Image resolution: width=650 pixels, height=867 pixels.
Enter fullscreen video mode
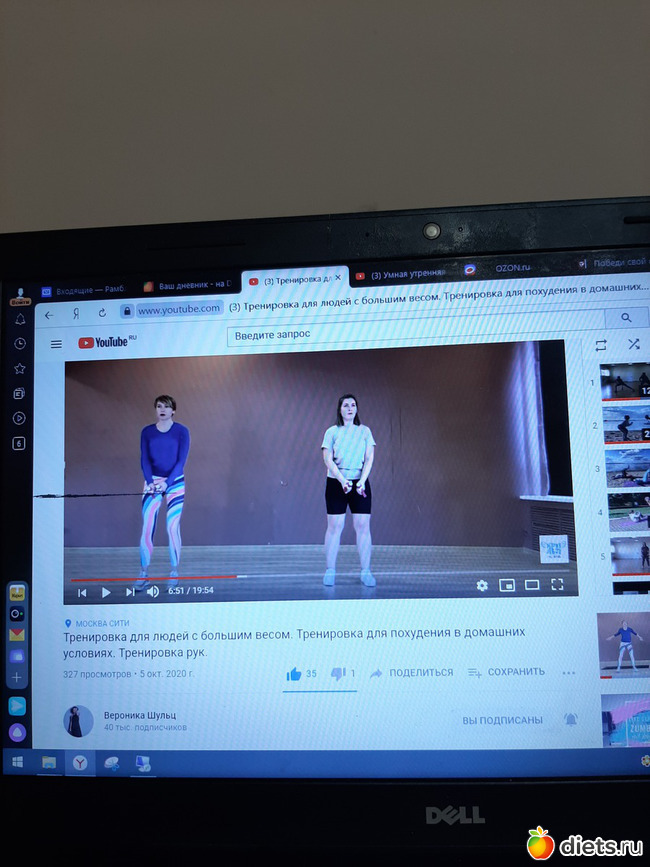coord(558,584)
